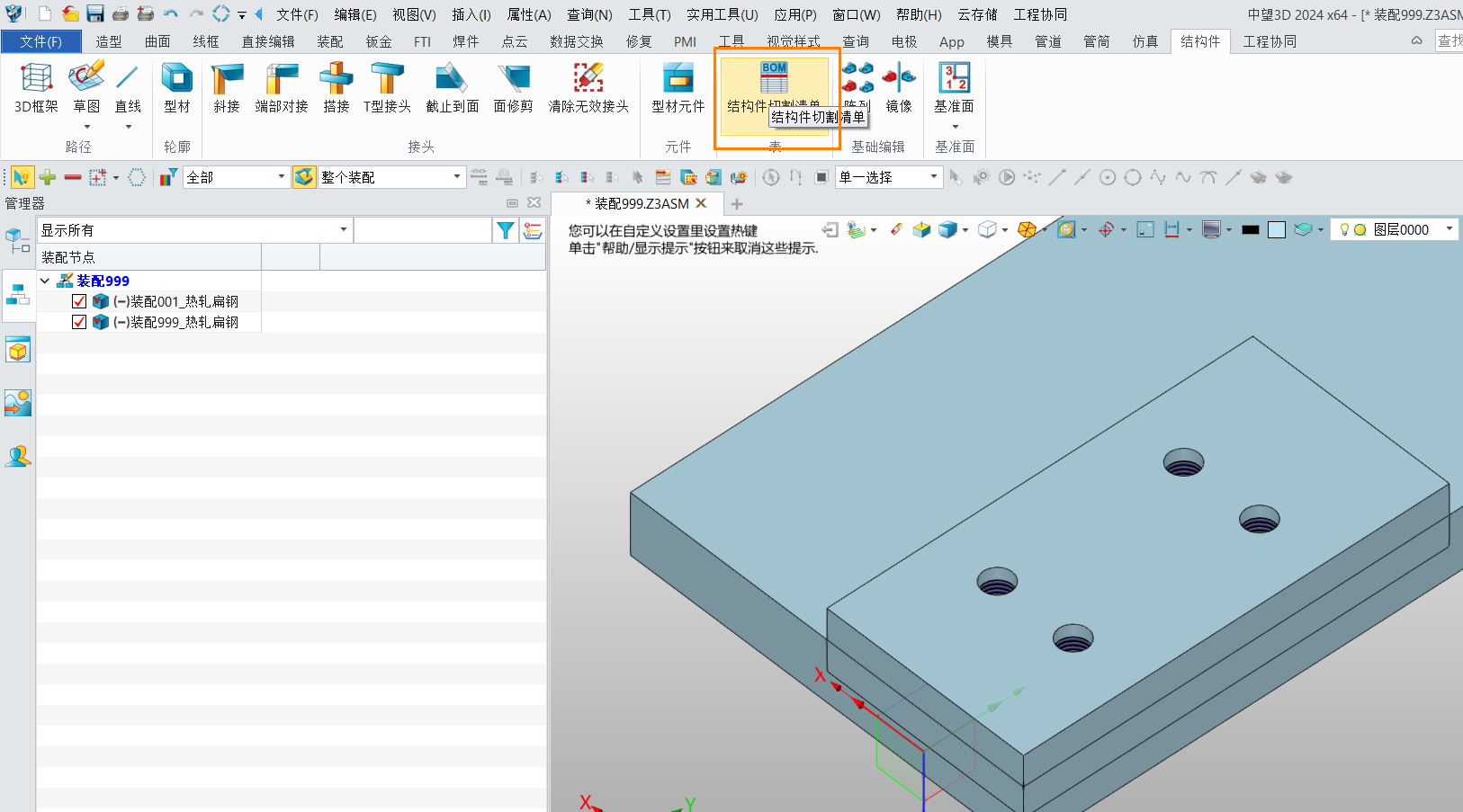Toggle the 整个装配 scope filter icon

[304, 177]
